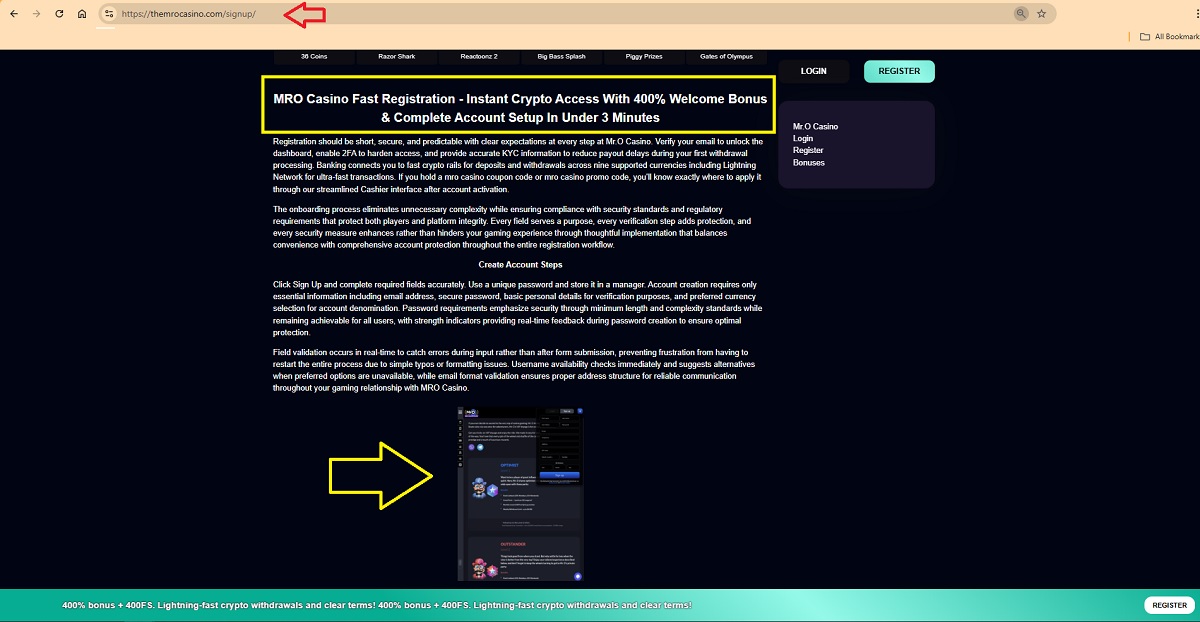The image size is (1200, 622).
Task: Open the Bonuses link in sidebar
Action: pos(809,162)
